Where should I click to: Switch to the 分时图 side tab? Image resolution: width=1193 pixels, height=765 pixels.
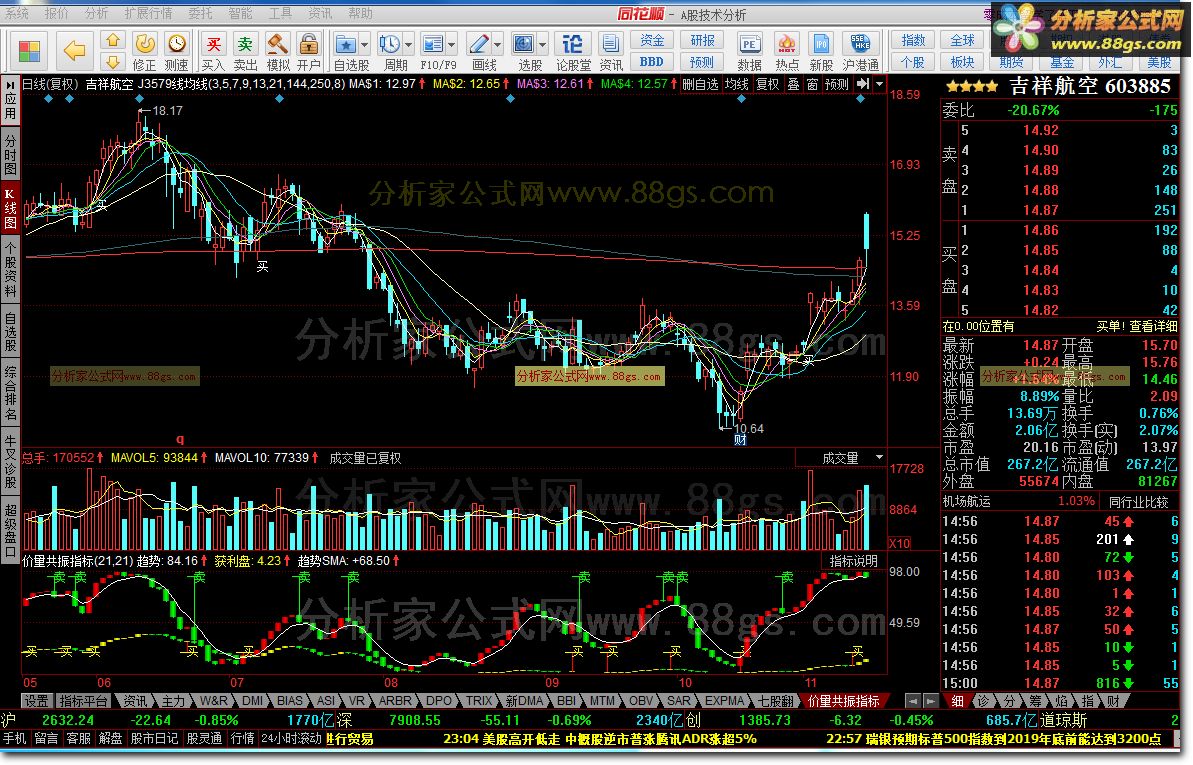[x=11, y=155]
